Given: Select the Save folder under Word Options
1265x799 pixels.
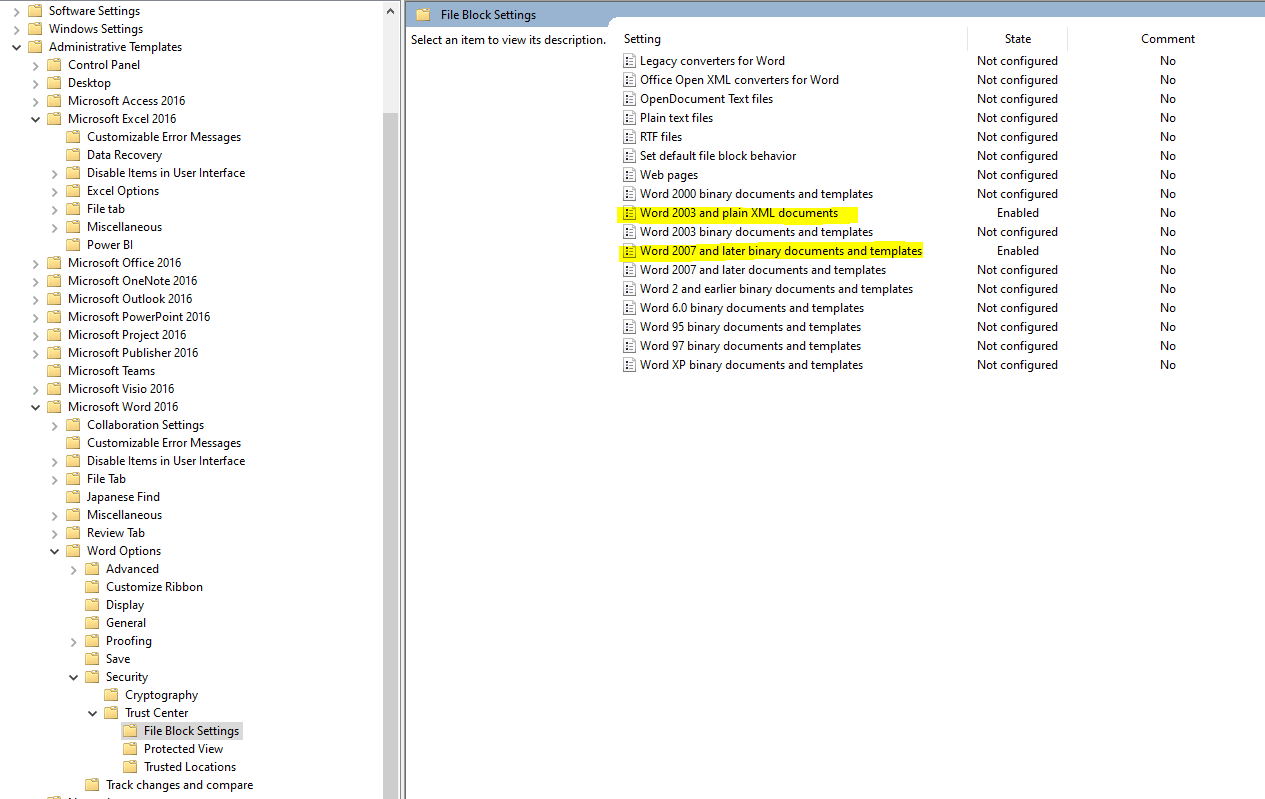Looking at the screenshot, I should (x=118, y=659).
